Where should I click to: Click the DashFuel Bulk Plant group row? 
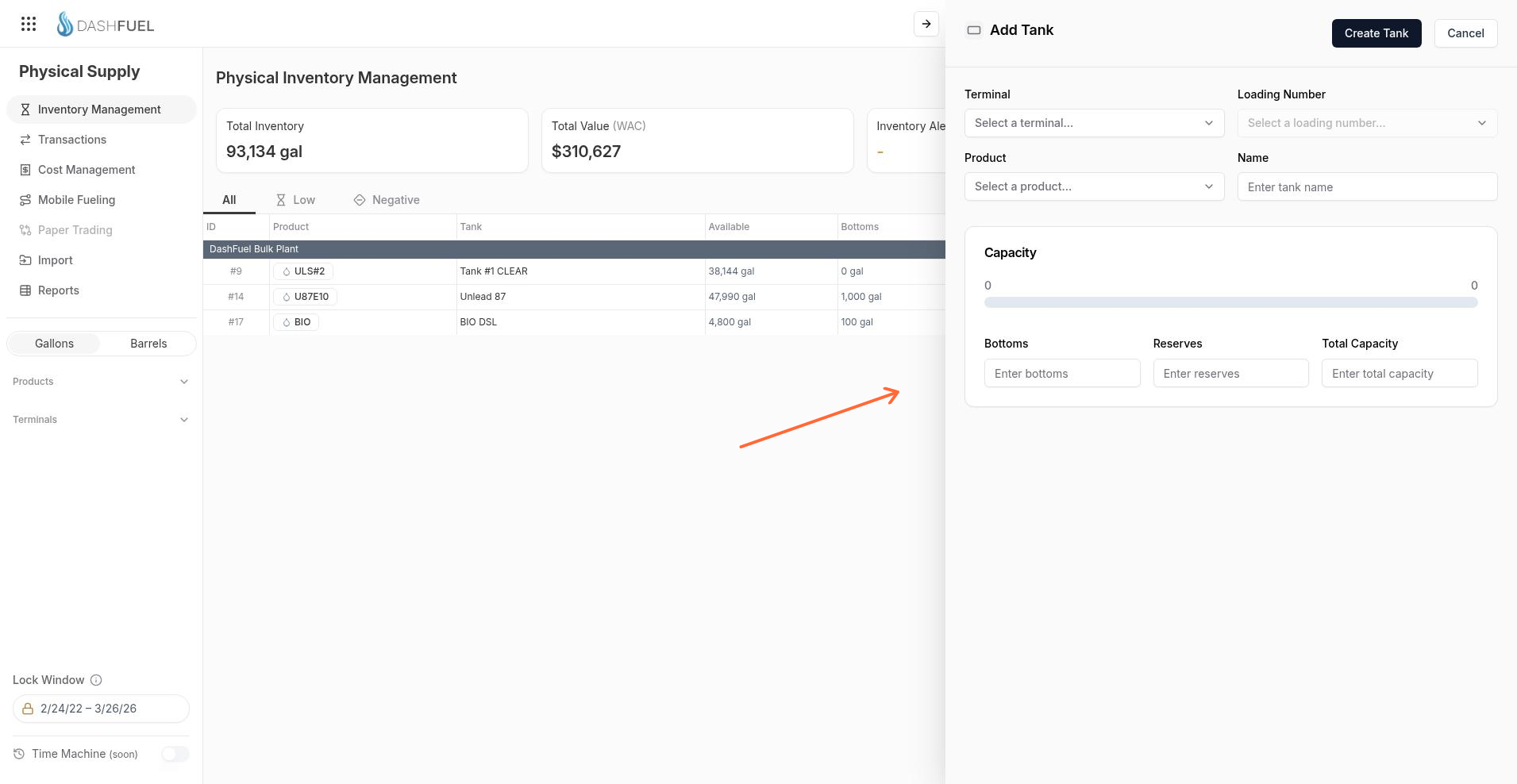click(574, 249)
